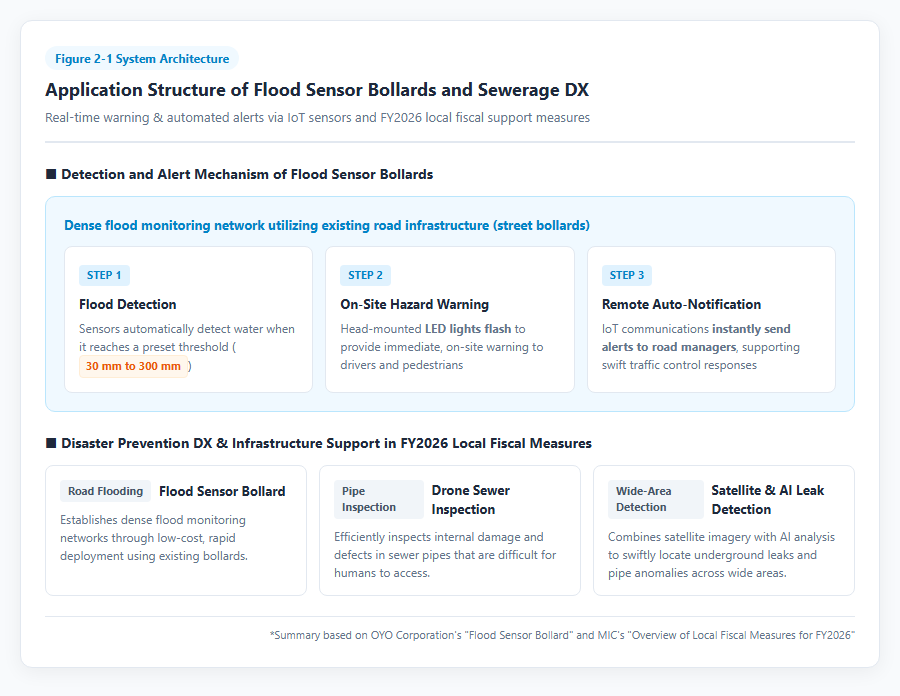The image size is (900, 696).
Task: Click the "STEP 2" badge
Action: click(x=365, y=275)
